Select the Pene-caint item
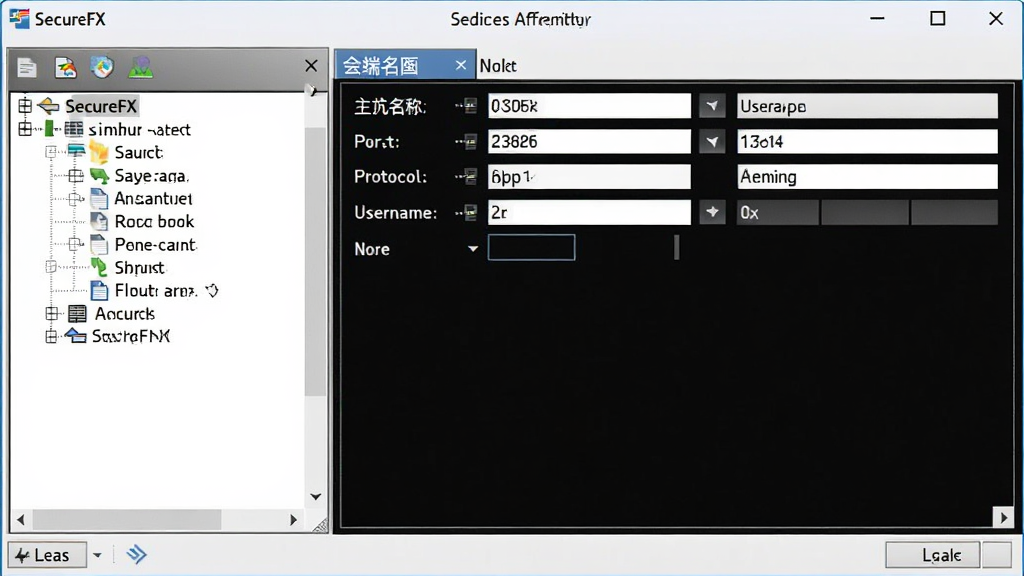This screenshot has width=1024, height=576. click(155, 244)
